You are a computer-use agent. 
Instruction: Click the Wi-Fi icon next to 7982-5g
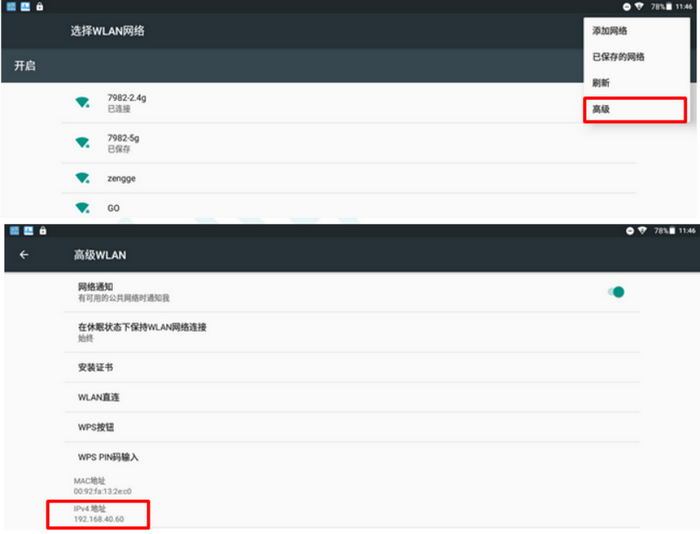pyautogui.click(x=82, y=142)
